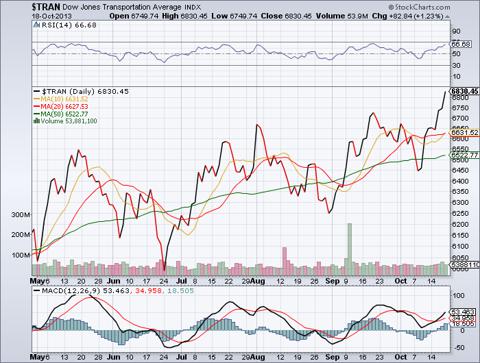The width and height of the screenshot is (480, 363).
Task: Click the 90 level on the RSI axis
Action: point(456,31)
